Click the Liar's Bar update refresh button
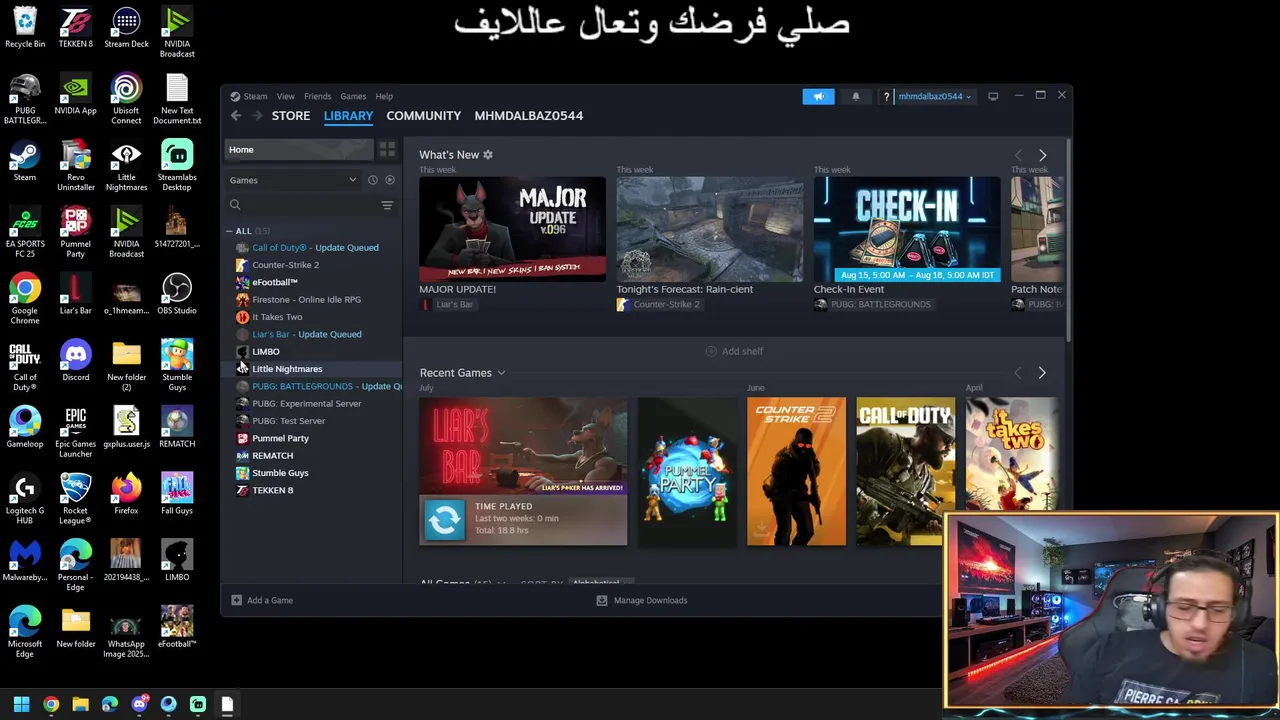The width and height of the screenshot is (1280, 720). tap(444, 519)
